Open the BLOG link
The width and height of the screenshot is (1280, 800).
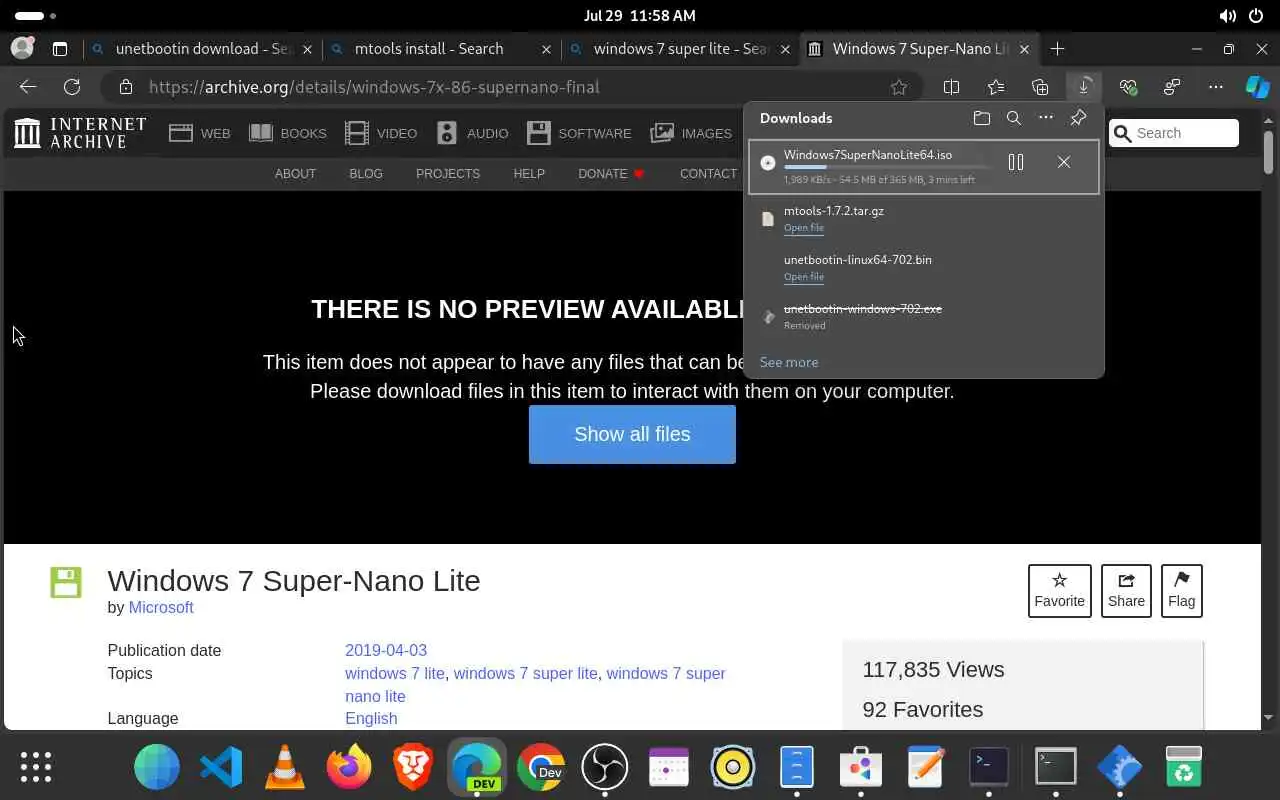tap(366, 174)
